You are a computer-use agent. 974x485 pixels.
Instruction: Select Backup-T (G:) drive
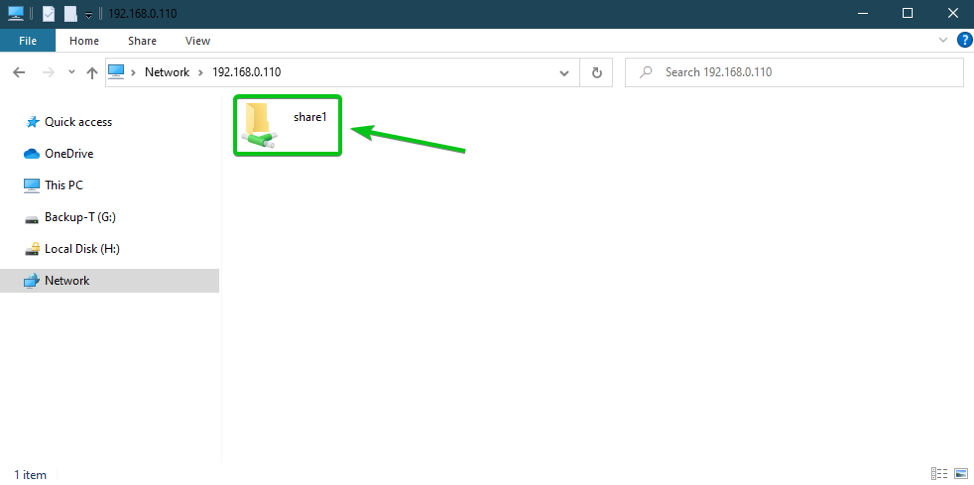pyautogui.click(x=80, y=217)
